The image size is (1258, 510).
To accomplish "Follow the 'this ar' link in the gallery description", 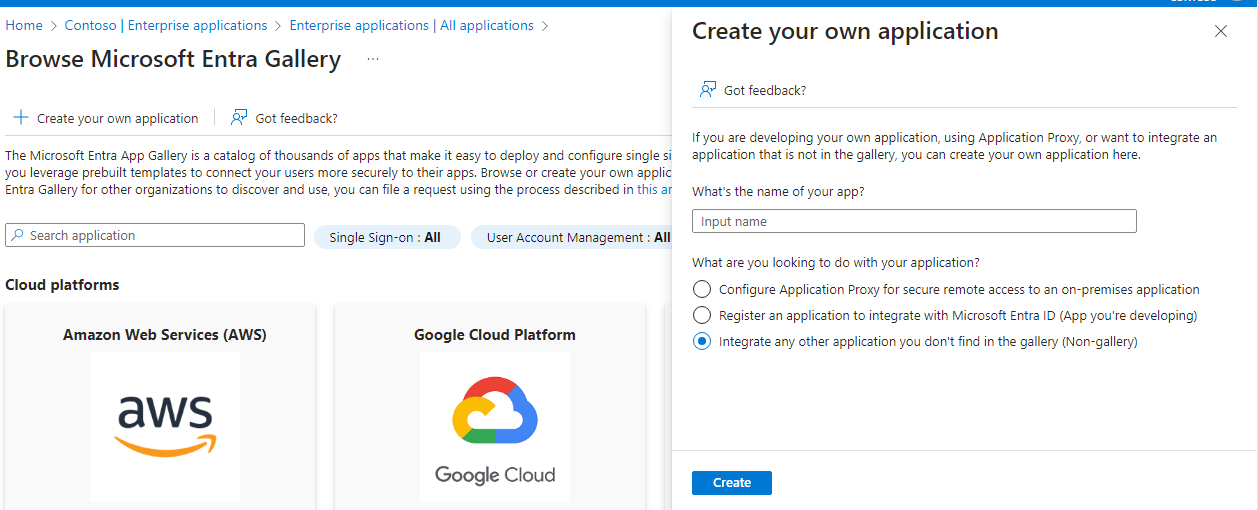I will (654, 189).
